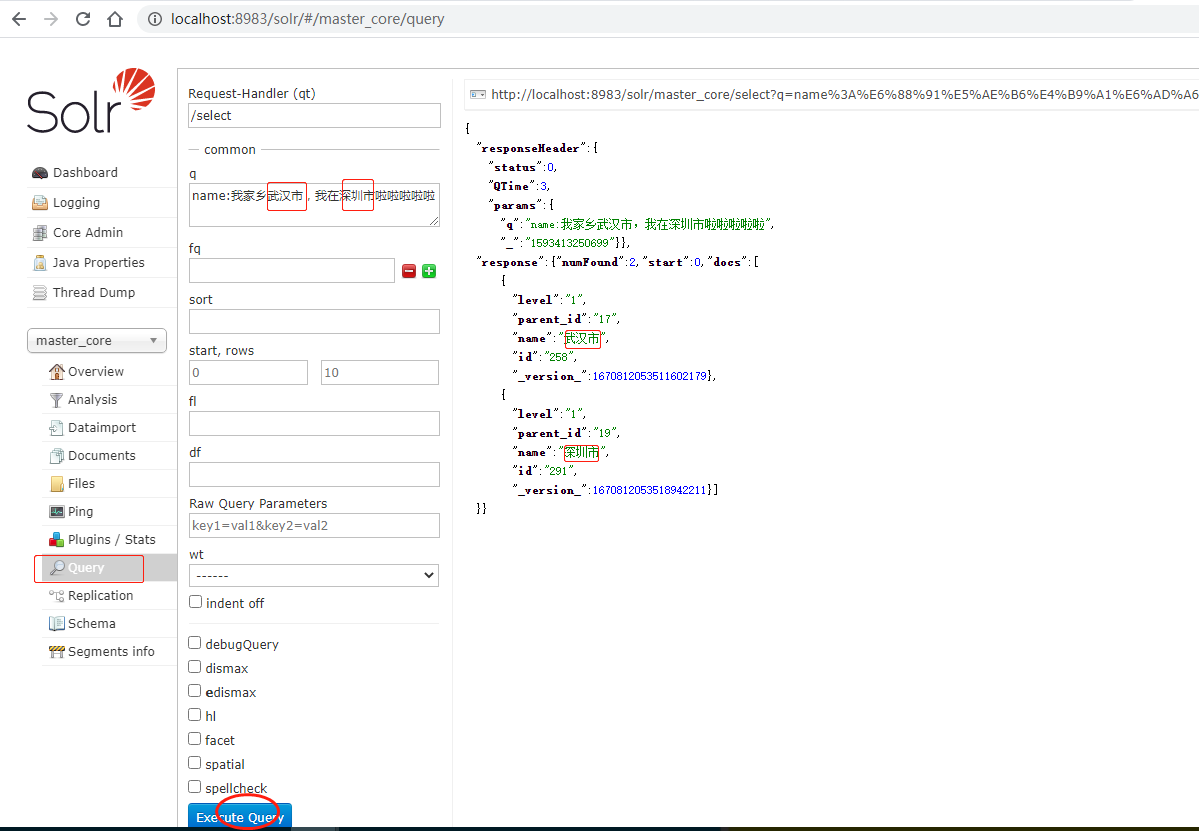Select Schema in the core menu
Screen dimensions: 1199x831
click(91, 624)
